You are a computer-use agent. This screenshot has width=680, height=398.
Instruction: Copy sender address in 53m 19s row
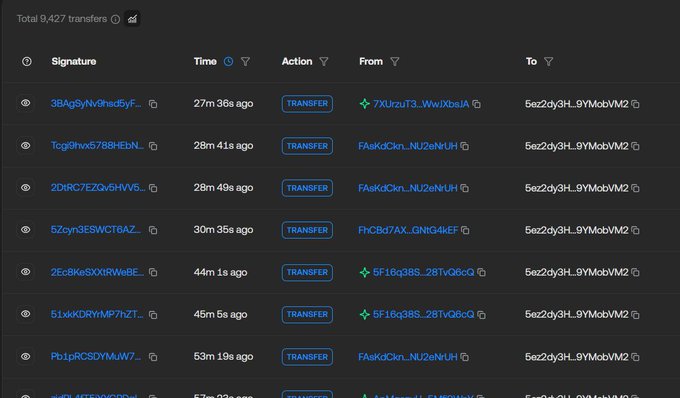point(464,357)
